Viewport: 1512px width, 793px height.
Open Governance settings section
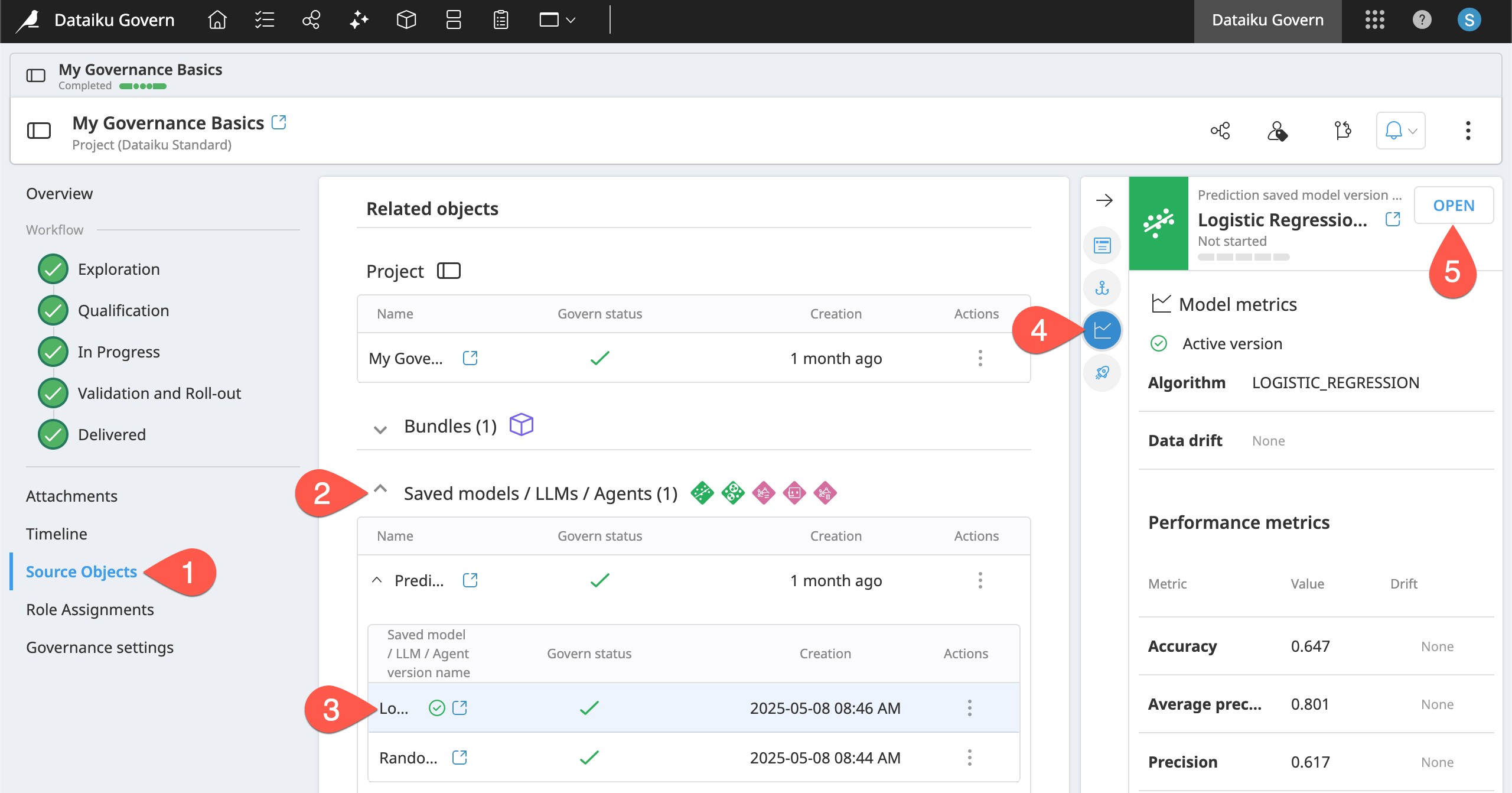100,647
